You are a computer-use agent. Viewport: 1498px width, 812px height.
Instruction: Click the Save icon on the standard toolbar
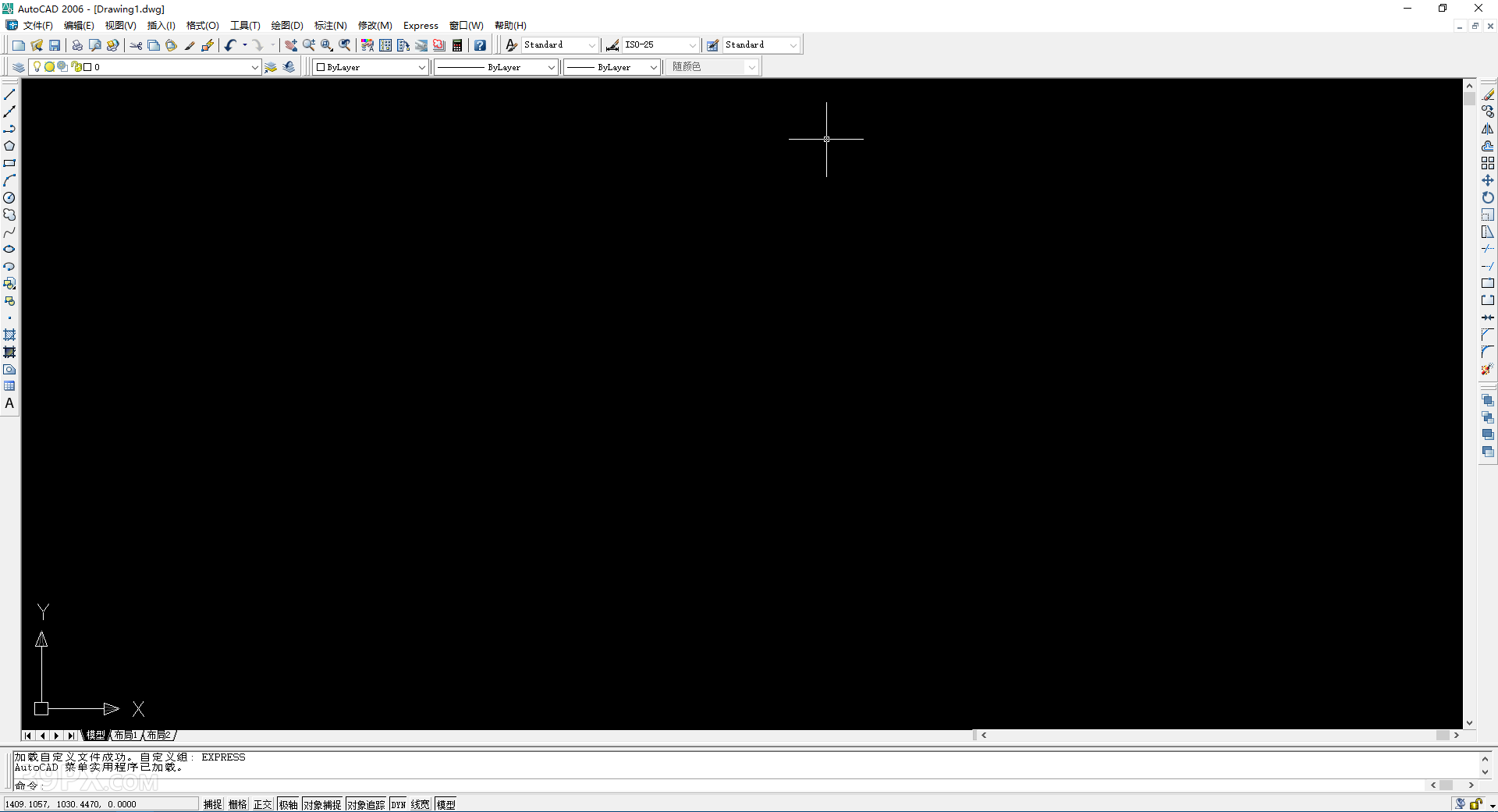pos(55,44)
